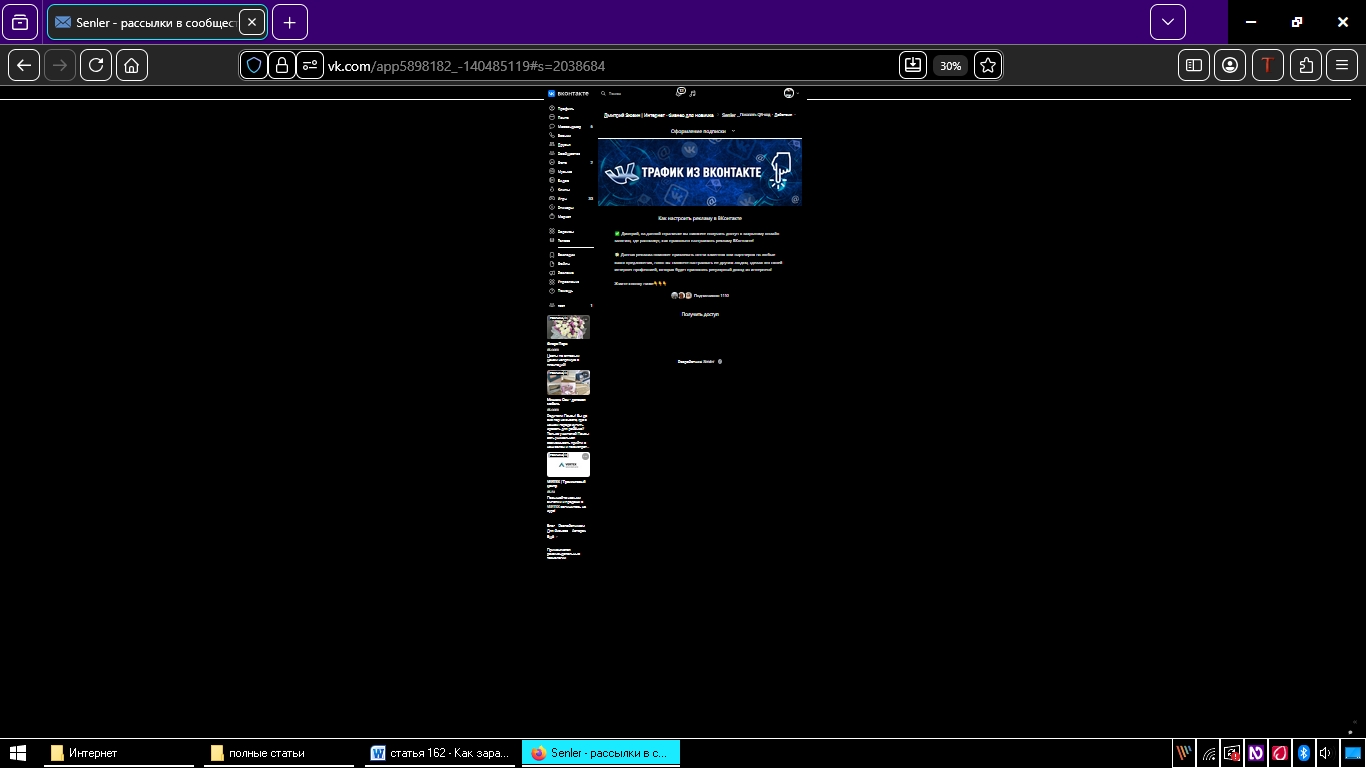Screen dimensions: 1366x768
Task: Expand the list all tabs chevron
Action: (1167, 22)
